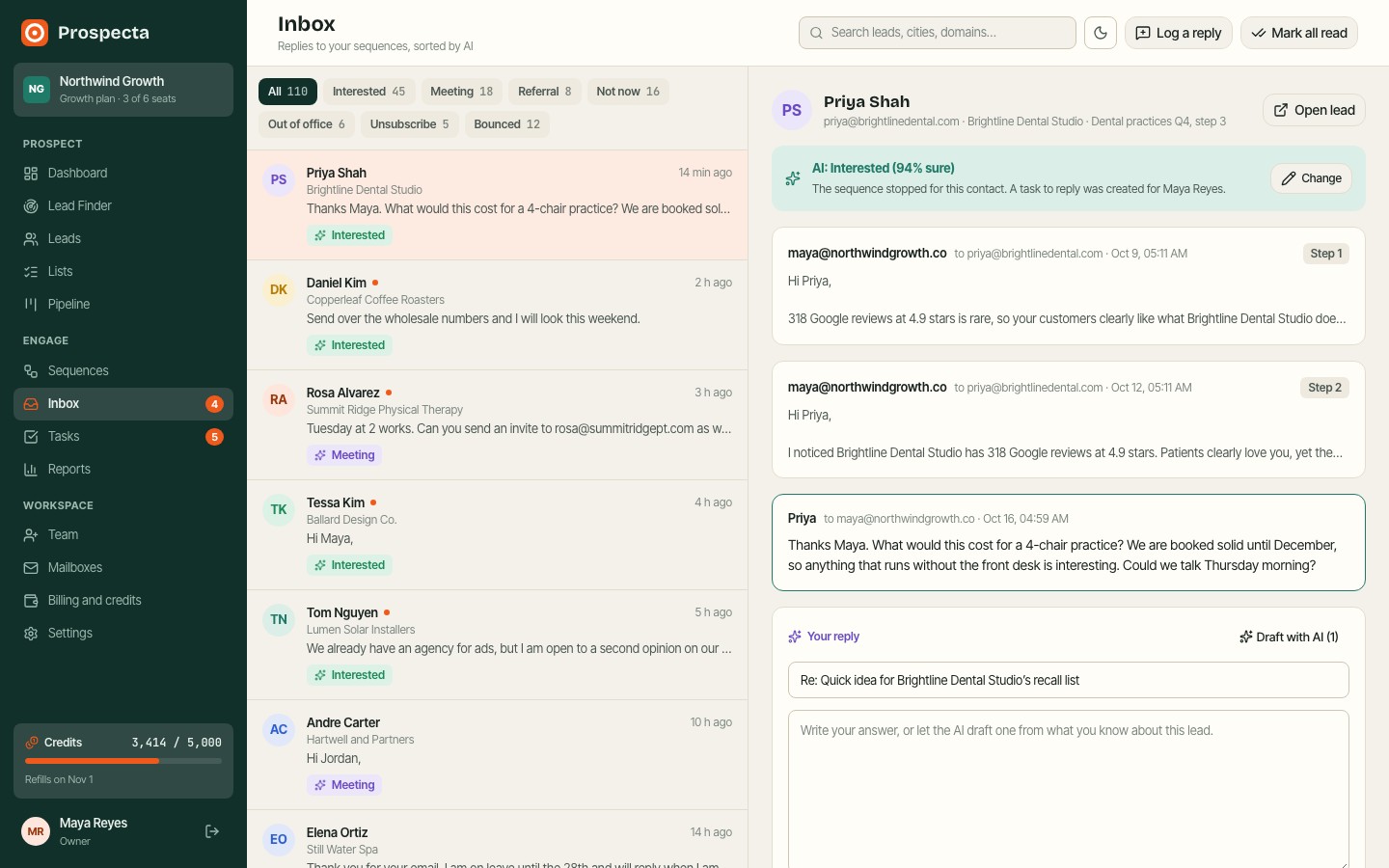Filter replies by Referral 8
The width and height of the screenshot is (1389, 868).
tap(545, 92)
